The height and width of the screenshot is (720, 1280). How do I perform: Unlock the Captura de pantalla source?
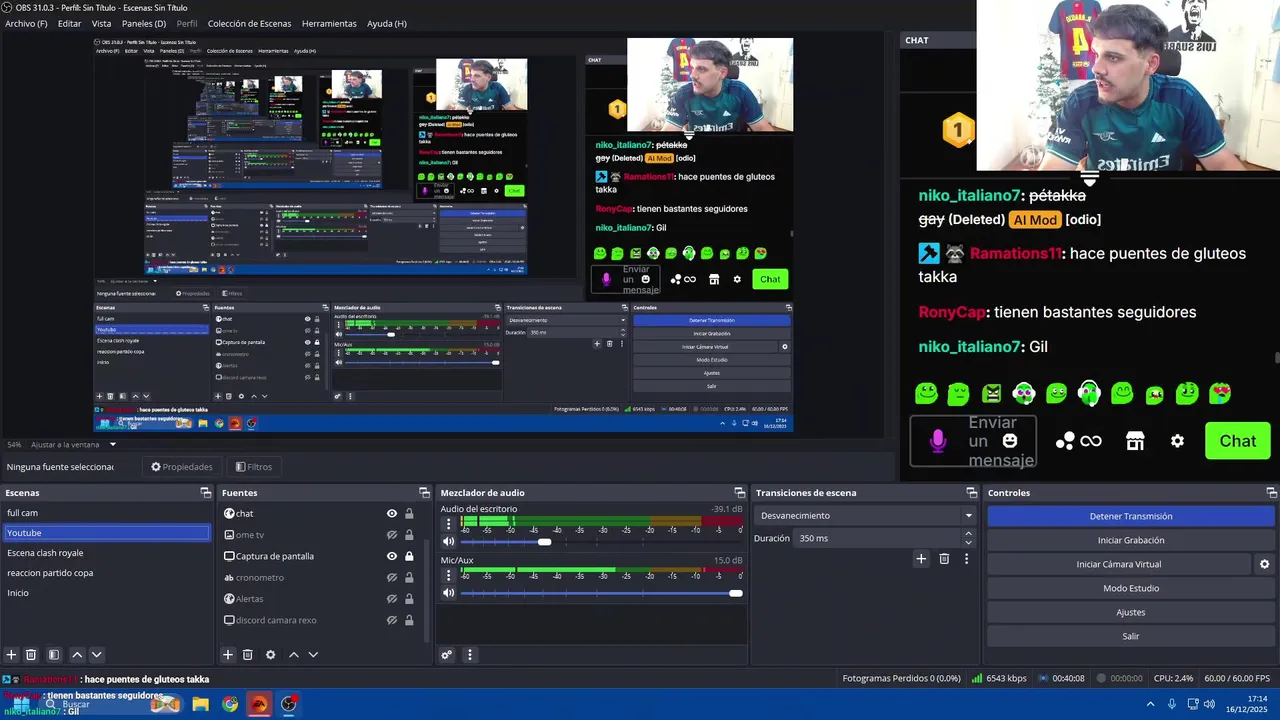point(409,556)
